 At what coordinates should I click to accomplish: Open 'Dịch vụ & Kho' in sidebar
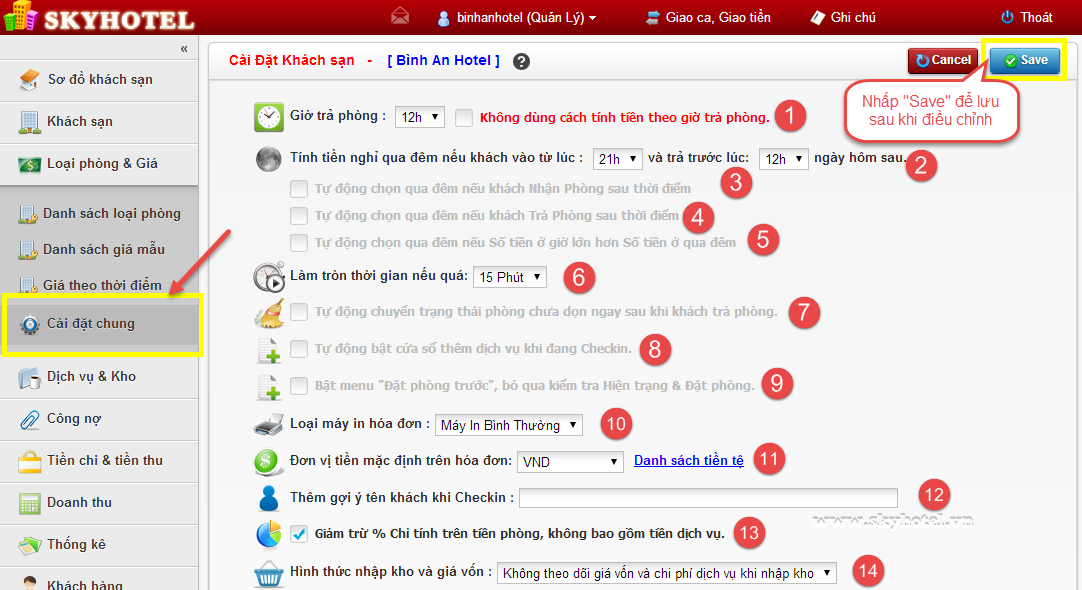click(91, 377)
